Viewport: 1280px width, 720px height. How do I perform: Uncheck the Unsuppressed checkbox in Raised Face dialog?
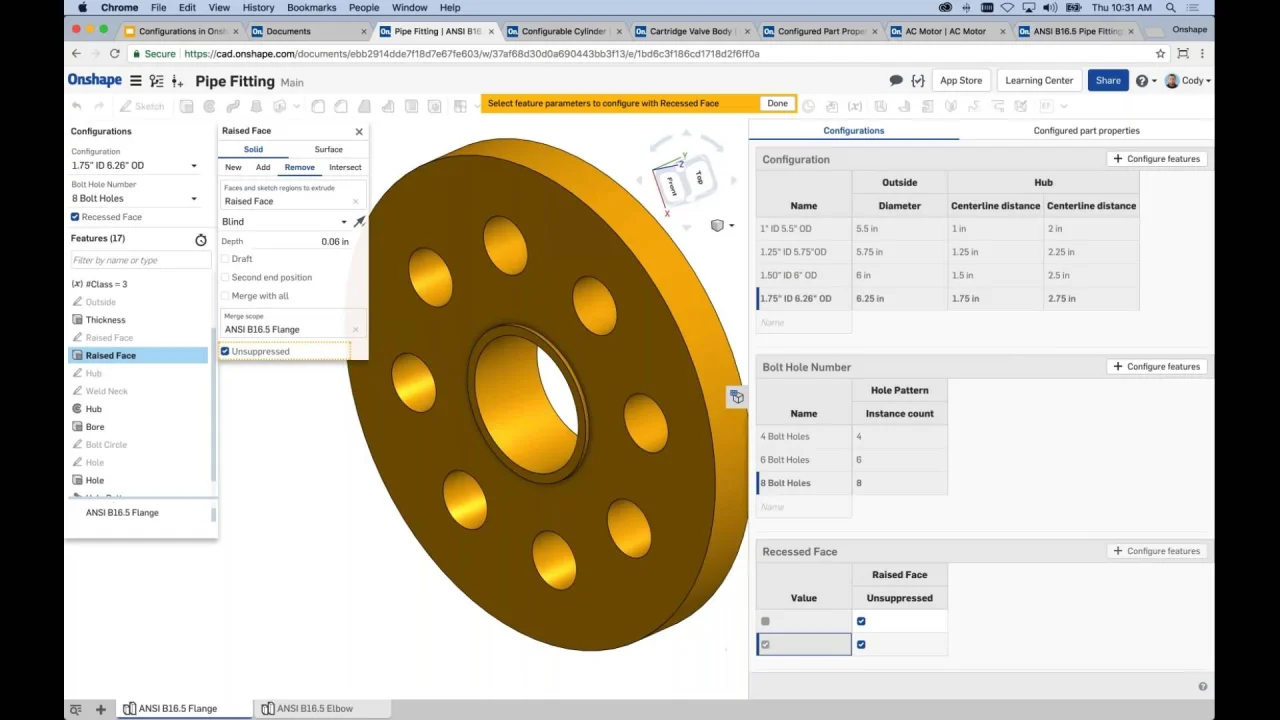click(x=225, y=351)
